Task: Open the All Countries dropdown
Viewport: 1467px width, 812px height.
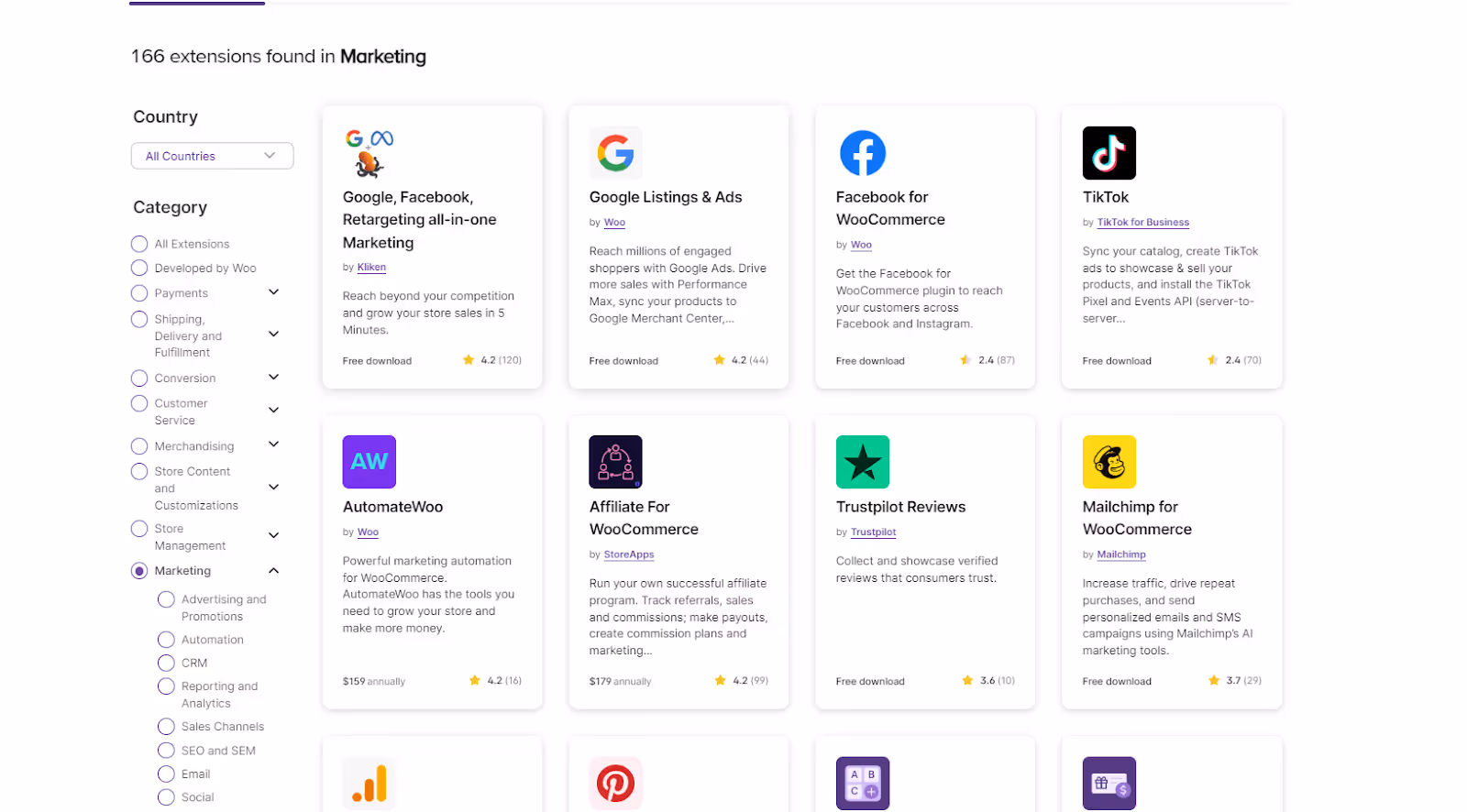Action: 212,156
